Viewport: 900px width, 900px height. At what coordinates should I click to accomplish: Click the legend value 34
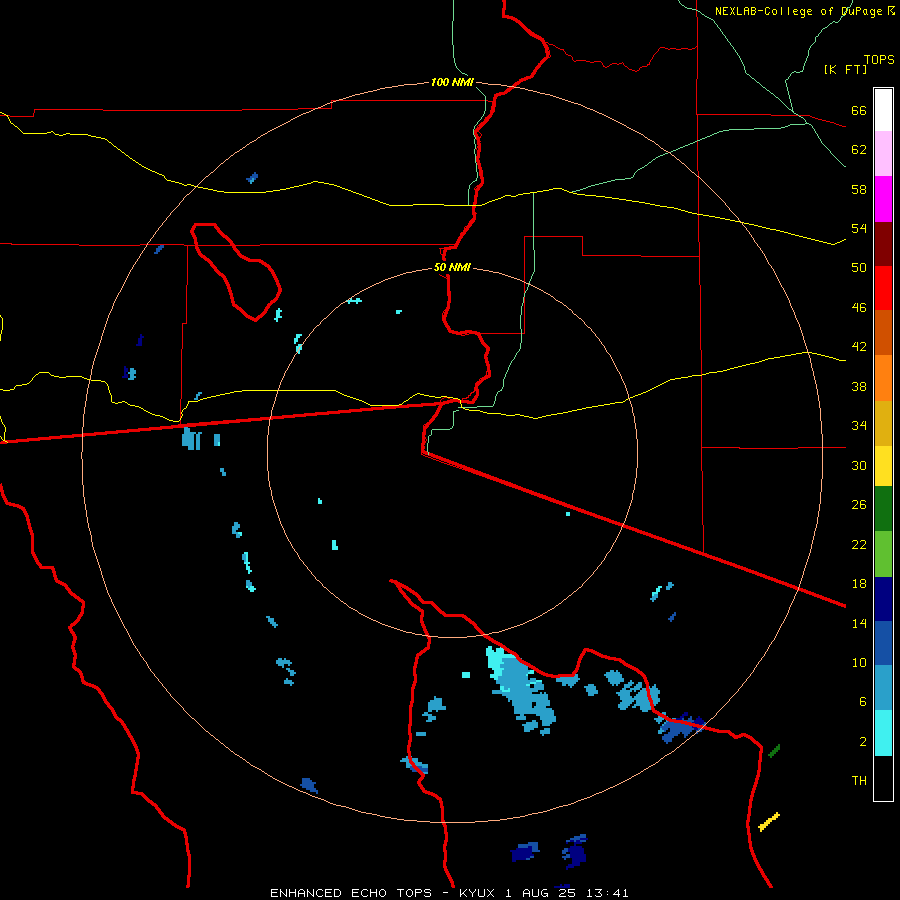point(859,425)
